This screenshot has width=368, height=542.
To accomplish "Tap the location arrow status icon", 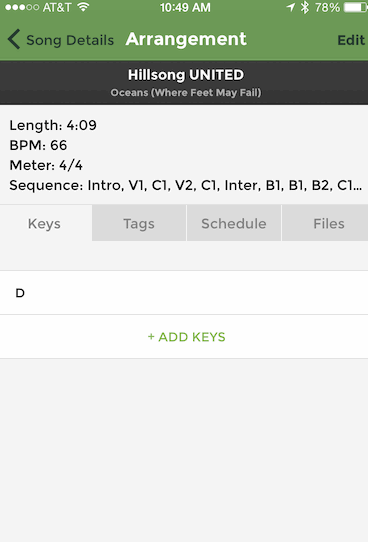I will coord(291,7).
